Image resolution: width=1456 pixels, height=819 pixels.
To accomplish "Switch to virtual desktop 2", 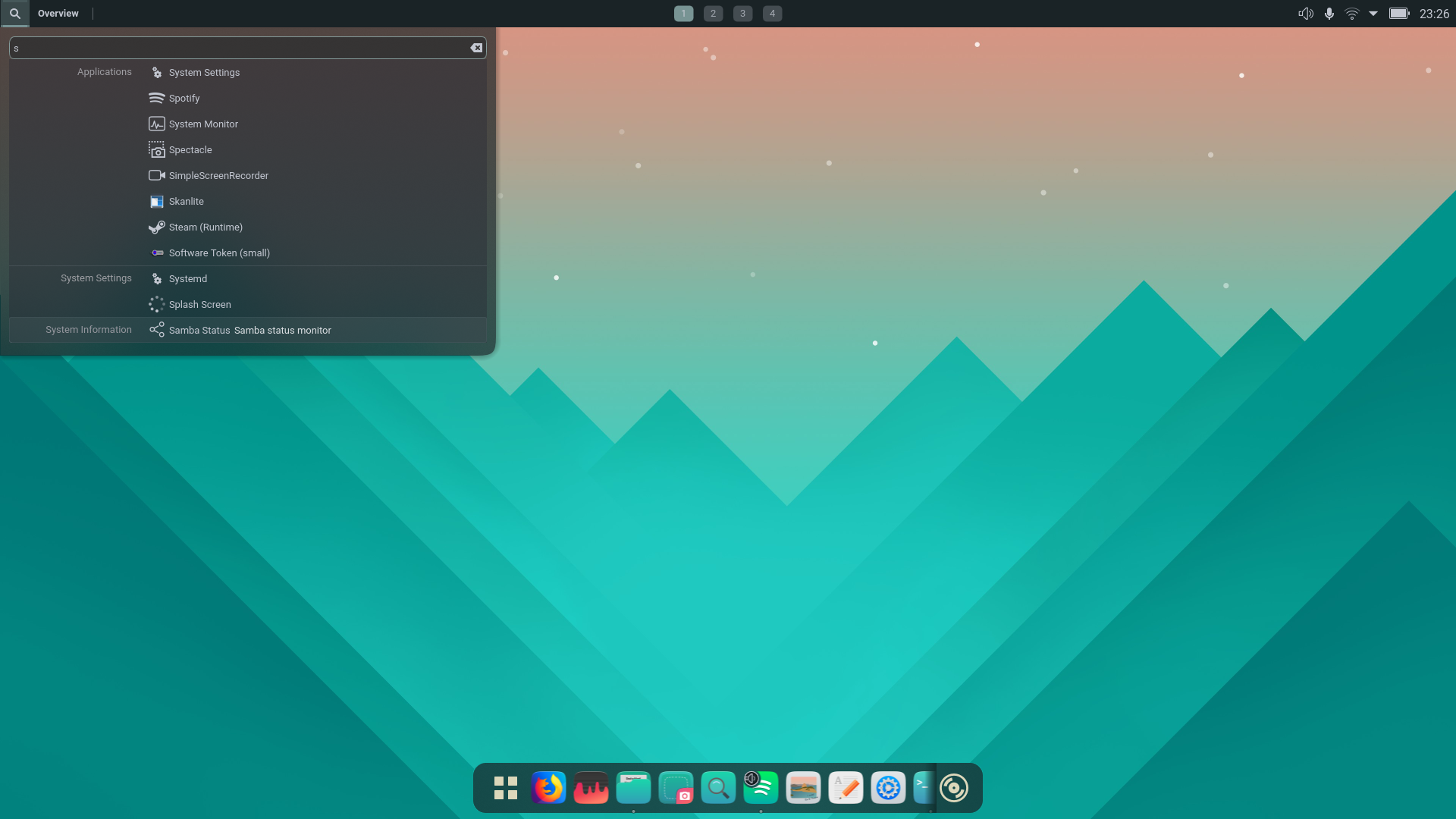I will click(713, 13).
